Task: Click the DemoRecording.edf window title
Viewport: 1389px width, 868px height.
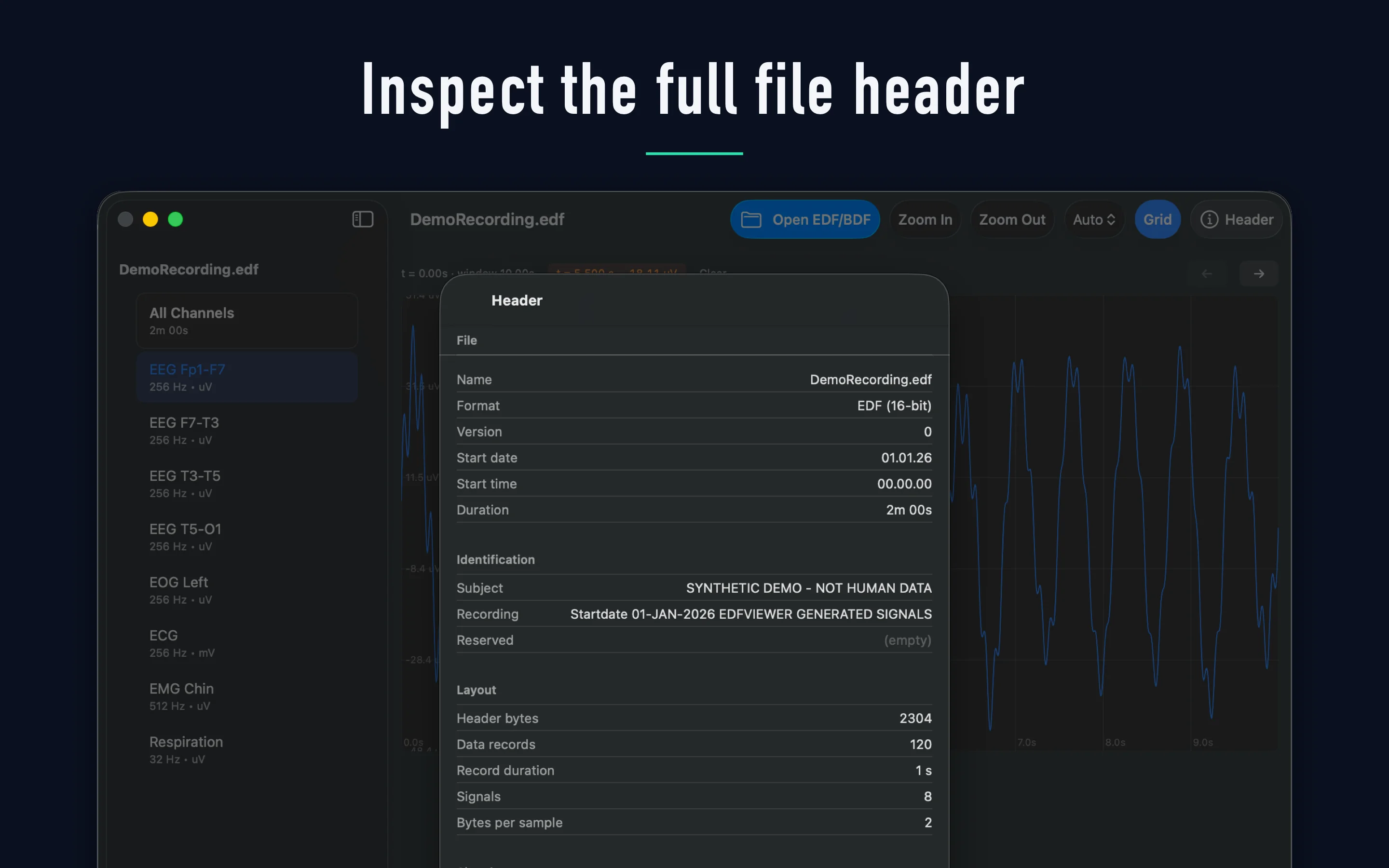Action: pos(487,219)
